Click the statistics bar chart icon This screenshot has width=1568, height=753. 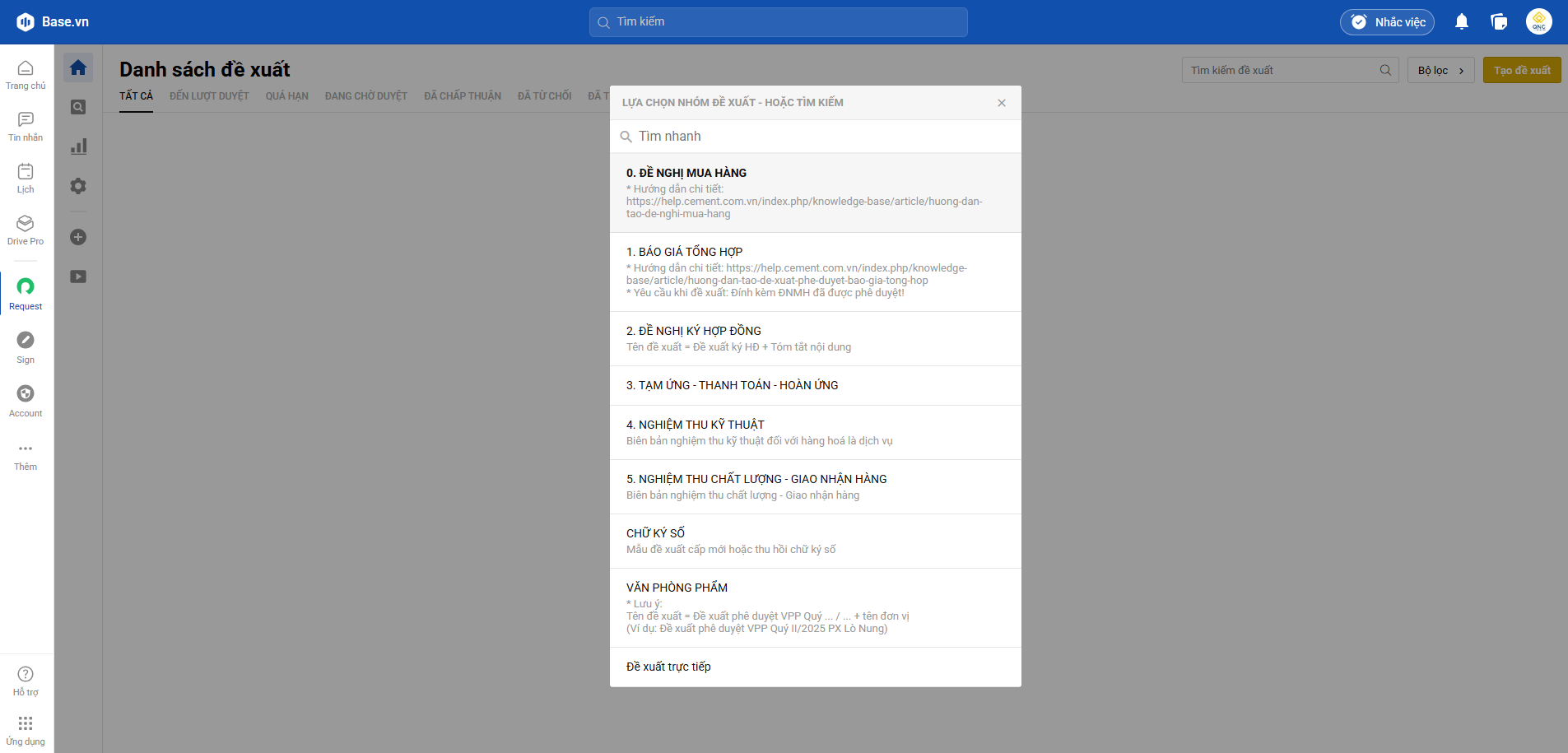click(x=78, y=146)
